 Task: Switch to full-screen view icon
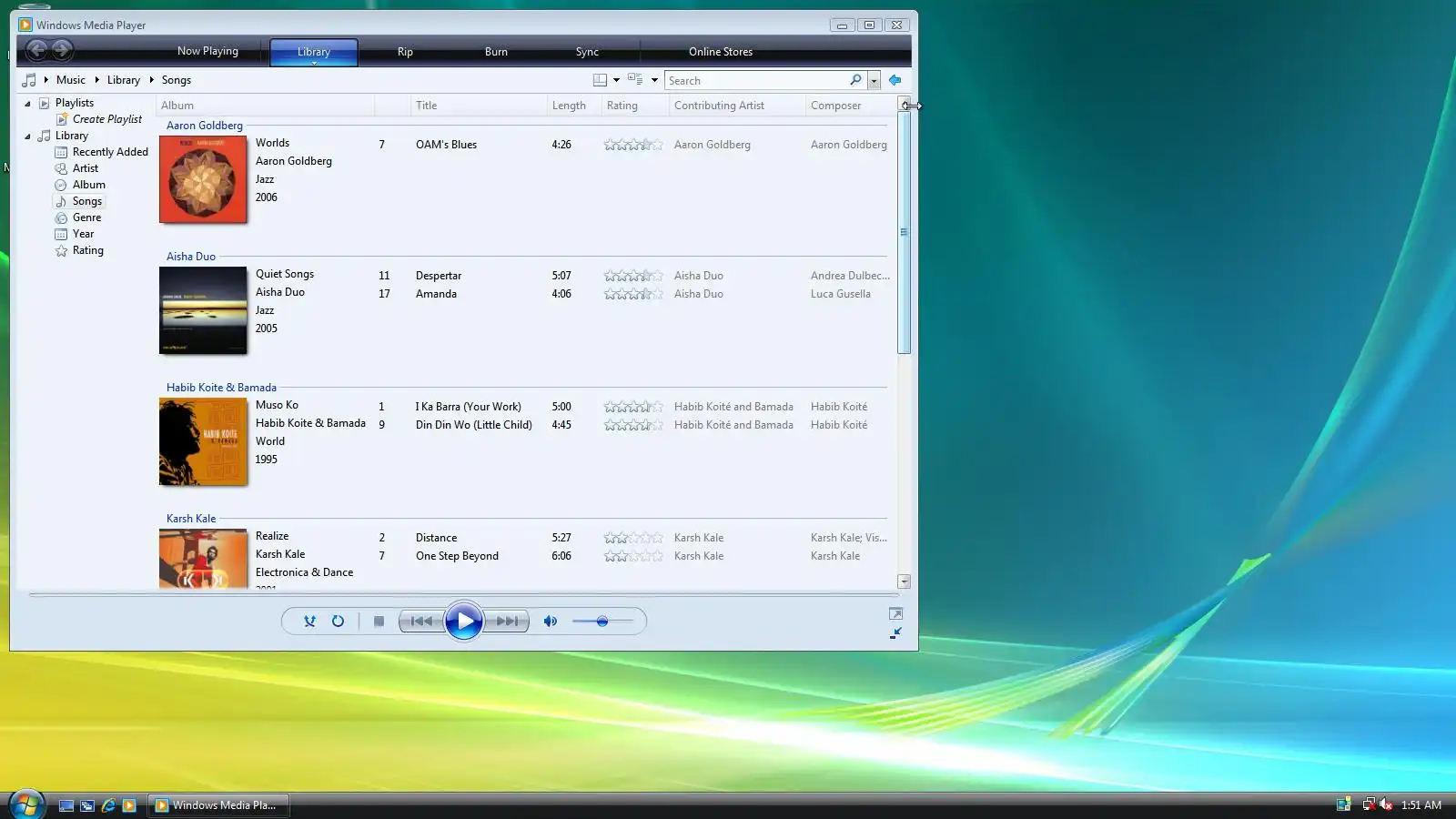896,613
